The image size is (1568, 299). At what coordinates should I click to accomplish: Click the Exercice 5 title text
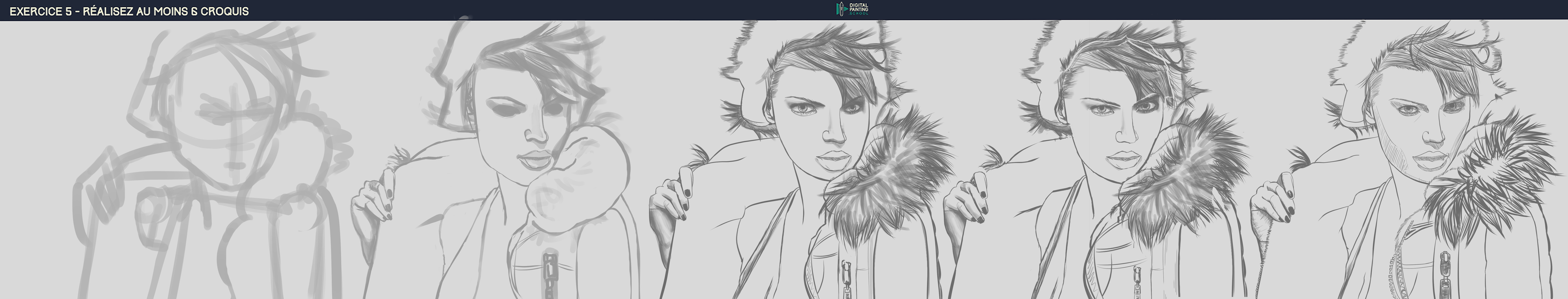(129, 11)
